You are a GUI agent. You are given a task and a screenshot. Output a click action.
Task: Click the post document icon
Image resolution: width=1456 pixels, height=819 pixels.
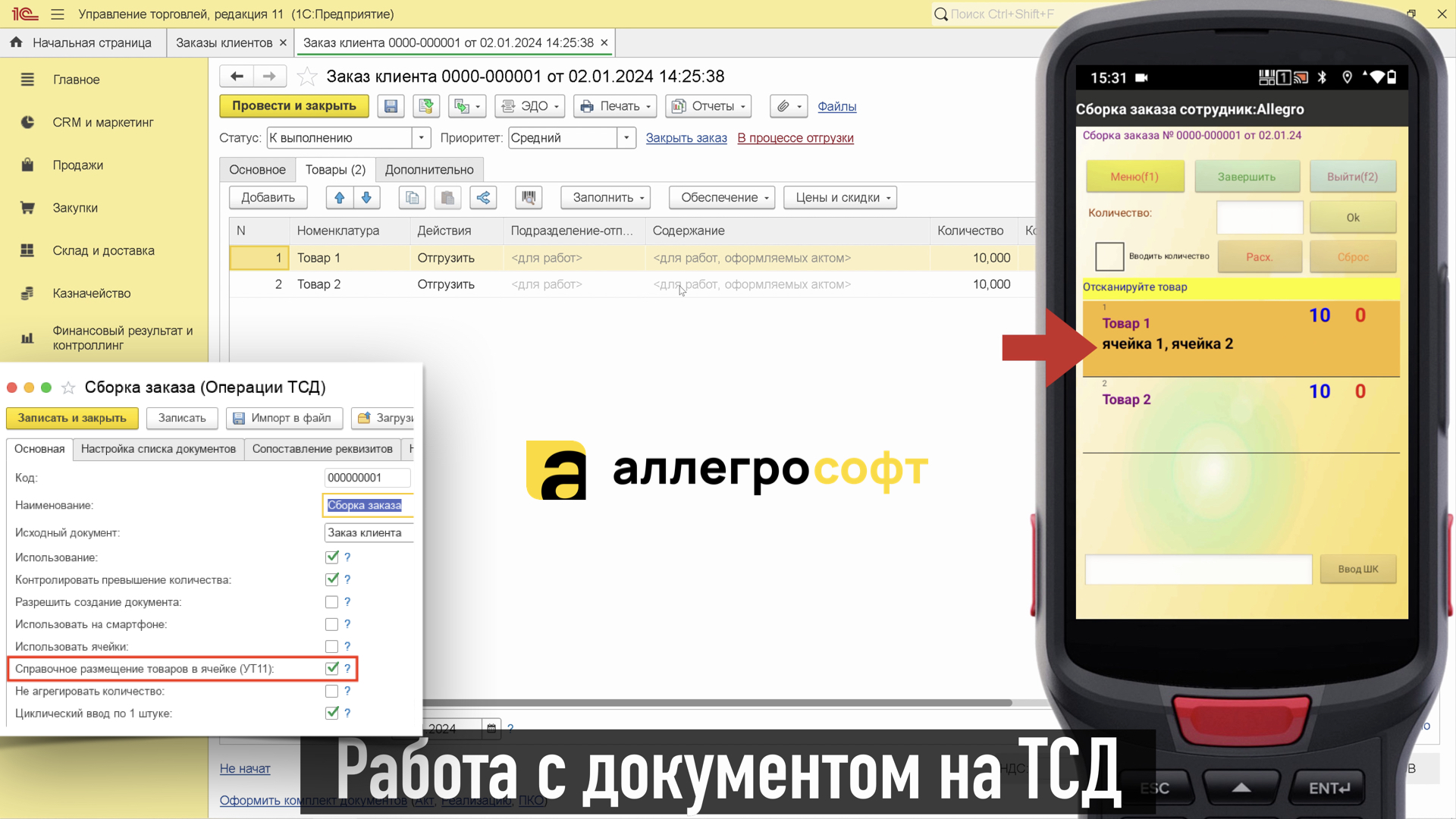click(426, 106)
